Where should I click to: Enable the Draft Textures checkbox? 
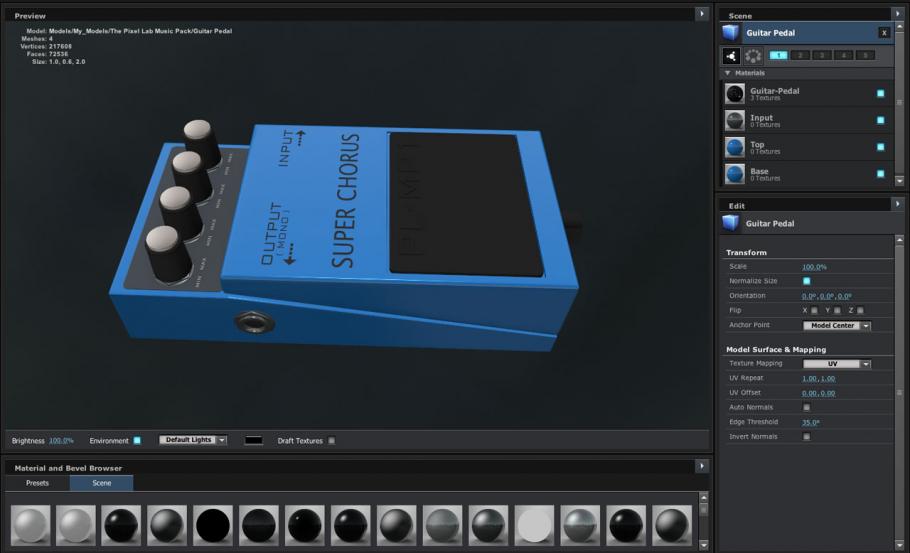(331, 440)
